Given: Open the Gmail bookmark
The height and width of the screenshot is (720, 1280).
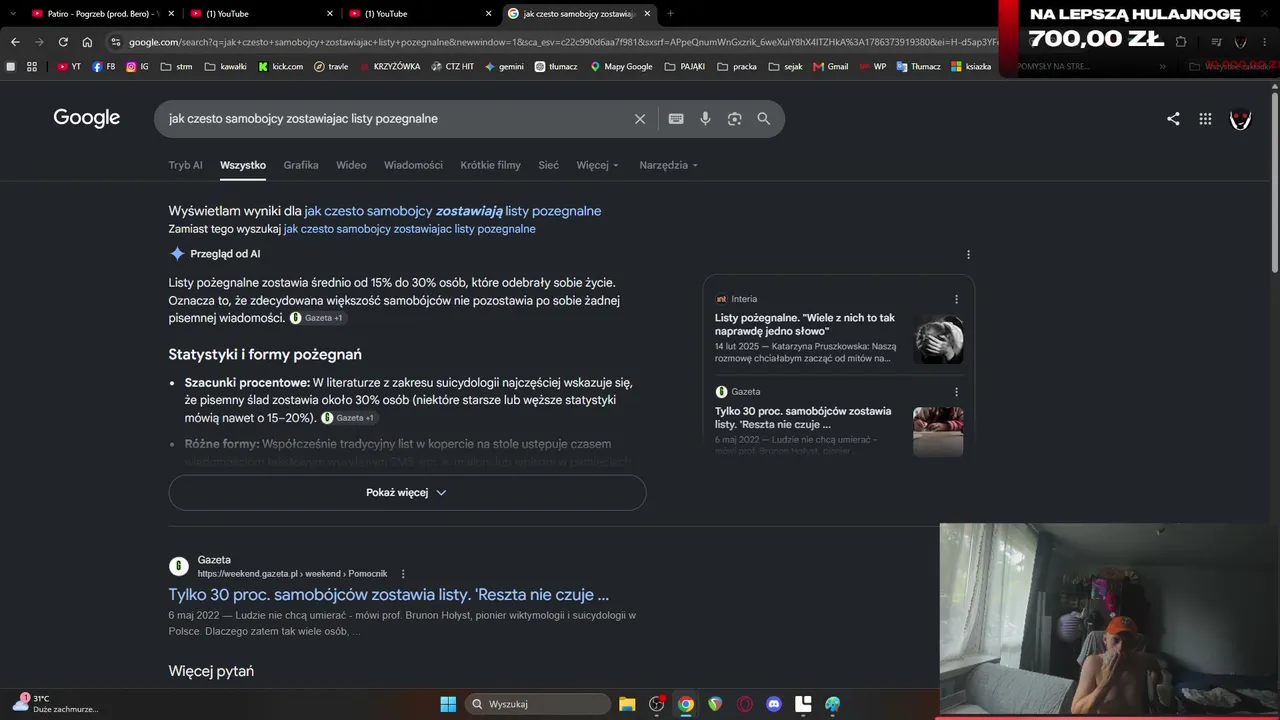Looking at the screenshot, I should click(x=831, y=67).
